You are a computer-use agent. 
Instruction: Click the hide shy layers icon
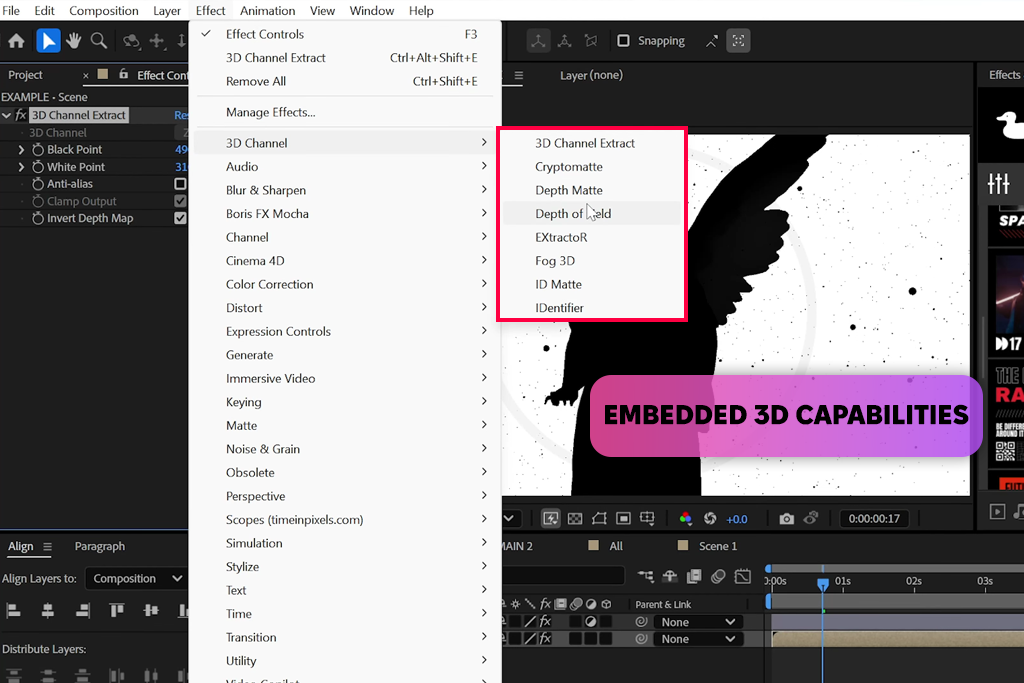[669, 576]
